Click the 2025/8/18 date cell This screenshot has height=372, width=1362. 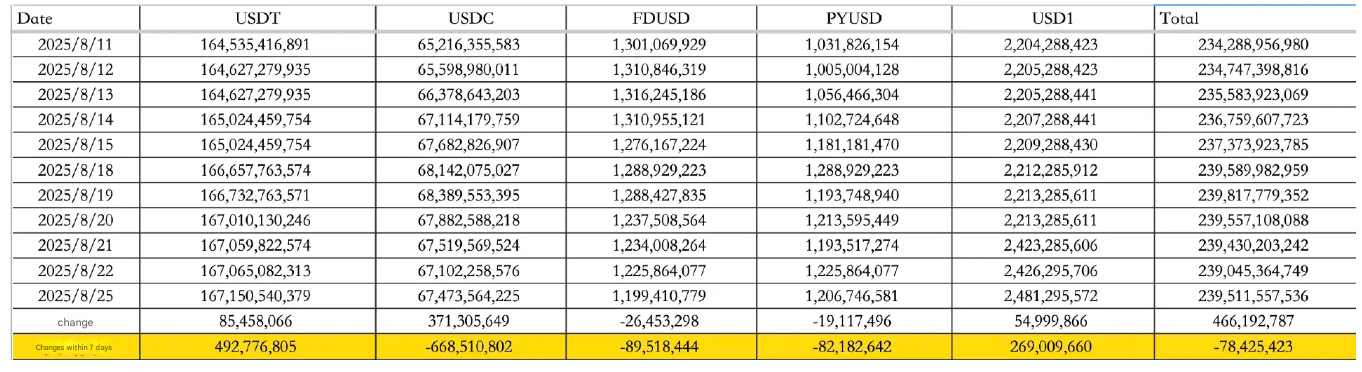[x=75, y=169]
